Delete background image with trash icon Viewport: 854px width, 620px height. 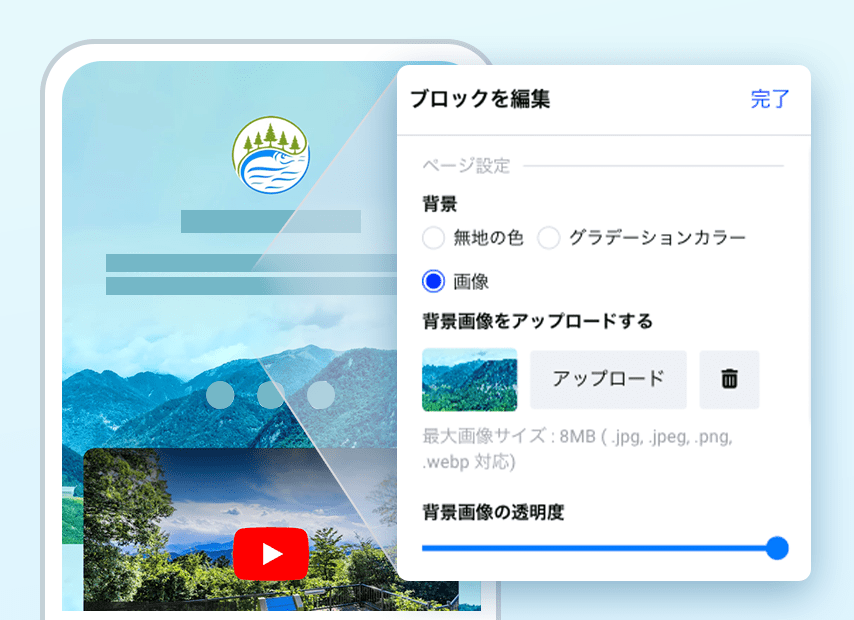pos(729,379)
